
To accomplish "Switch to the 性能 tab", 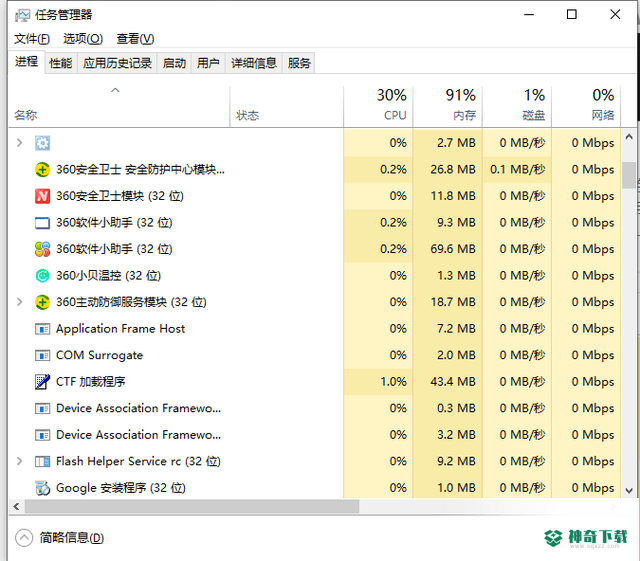I will tap(60, 63).
